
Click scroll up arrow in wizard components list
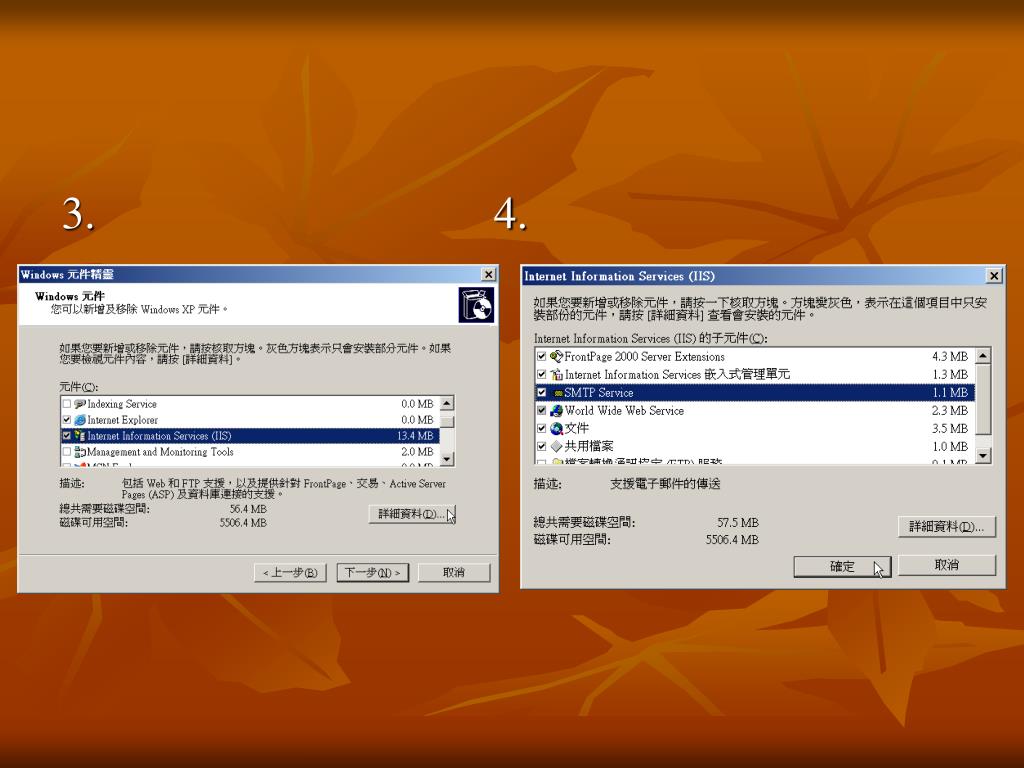[447, 404]
